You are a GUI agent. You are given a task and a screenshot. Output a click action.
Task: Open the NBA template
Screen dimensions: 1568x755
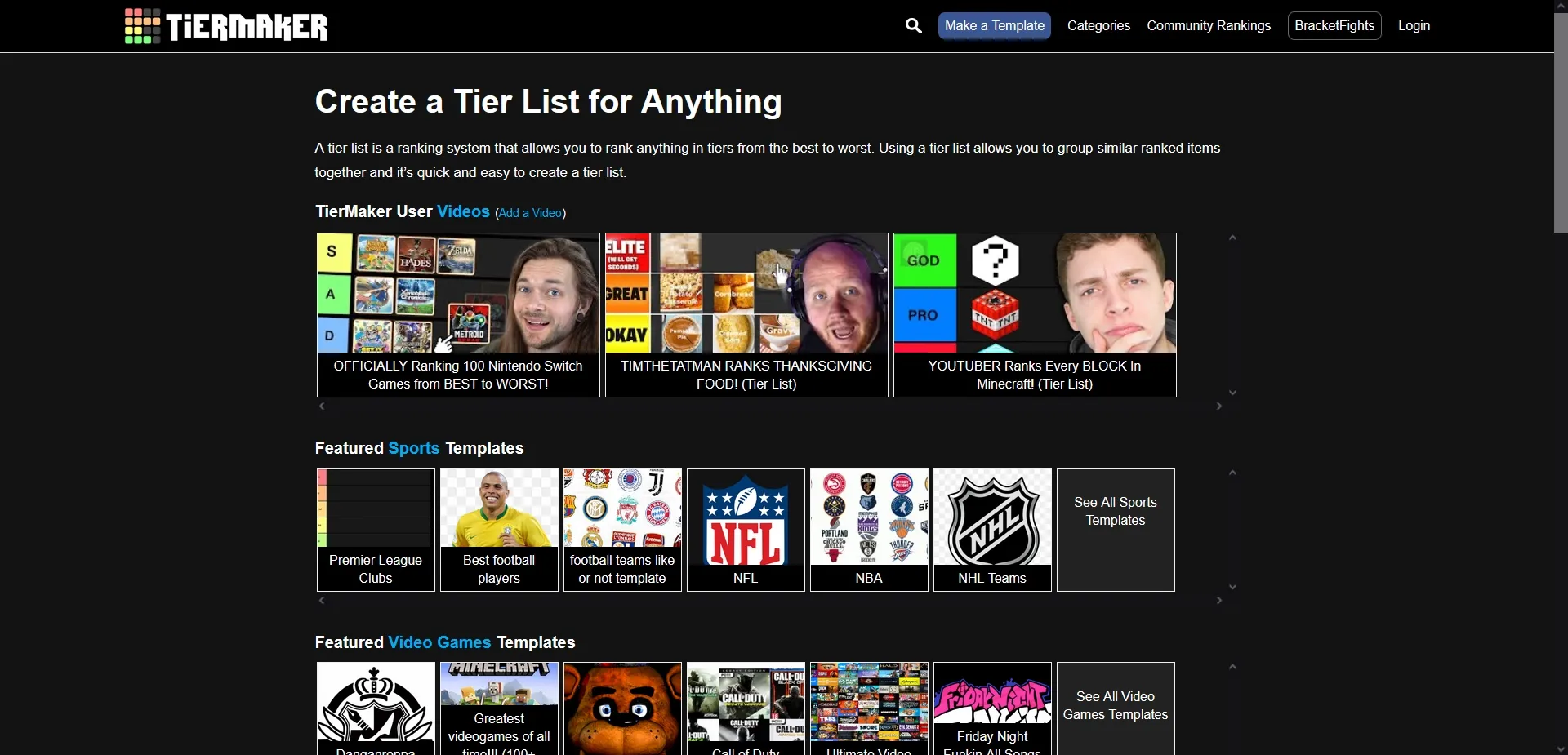869,530
